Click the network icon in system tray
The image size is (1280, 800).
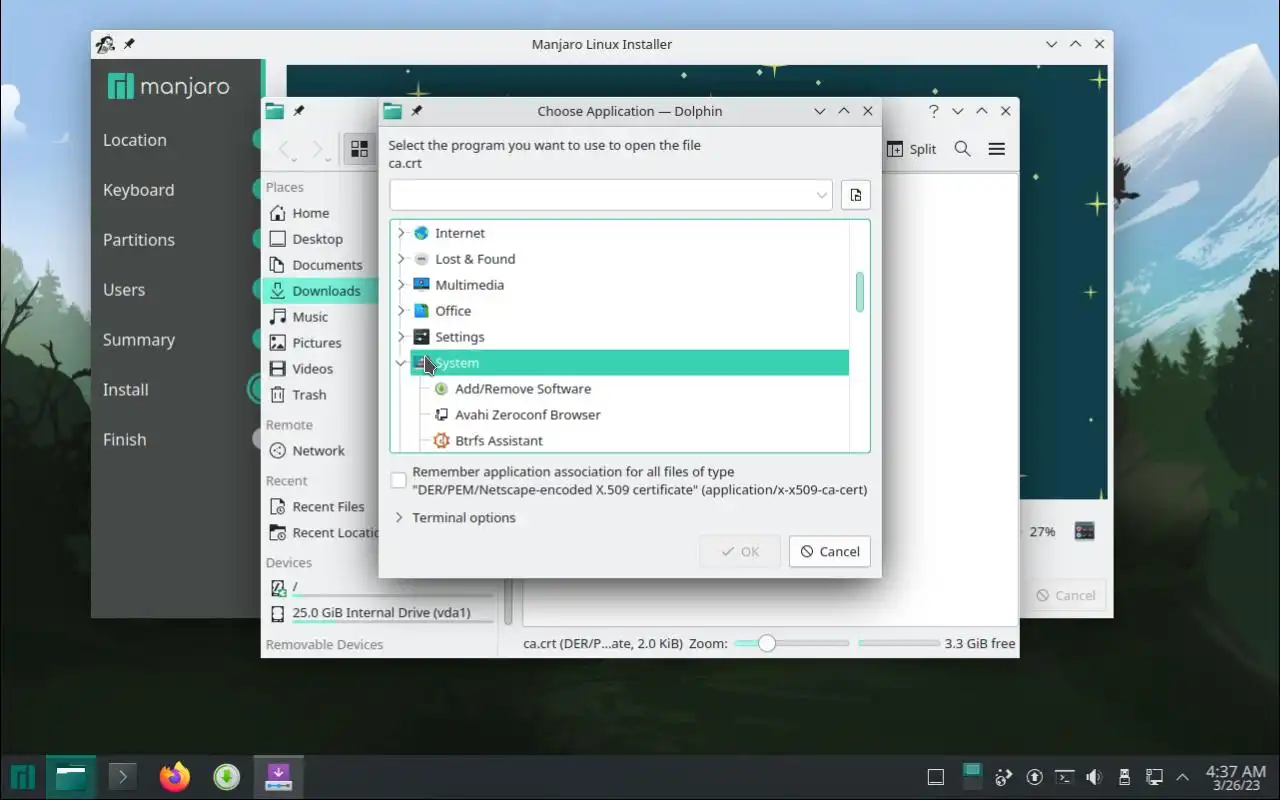click(1154, 777)
